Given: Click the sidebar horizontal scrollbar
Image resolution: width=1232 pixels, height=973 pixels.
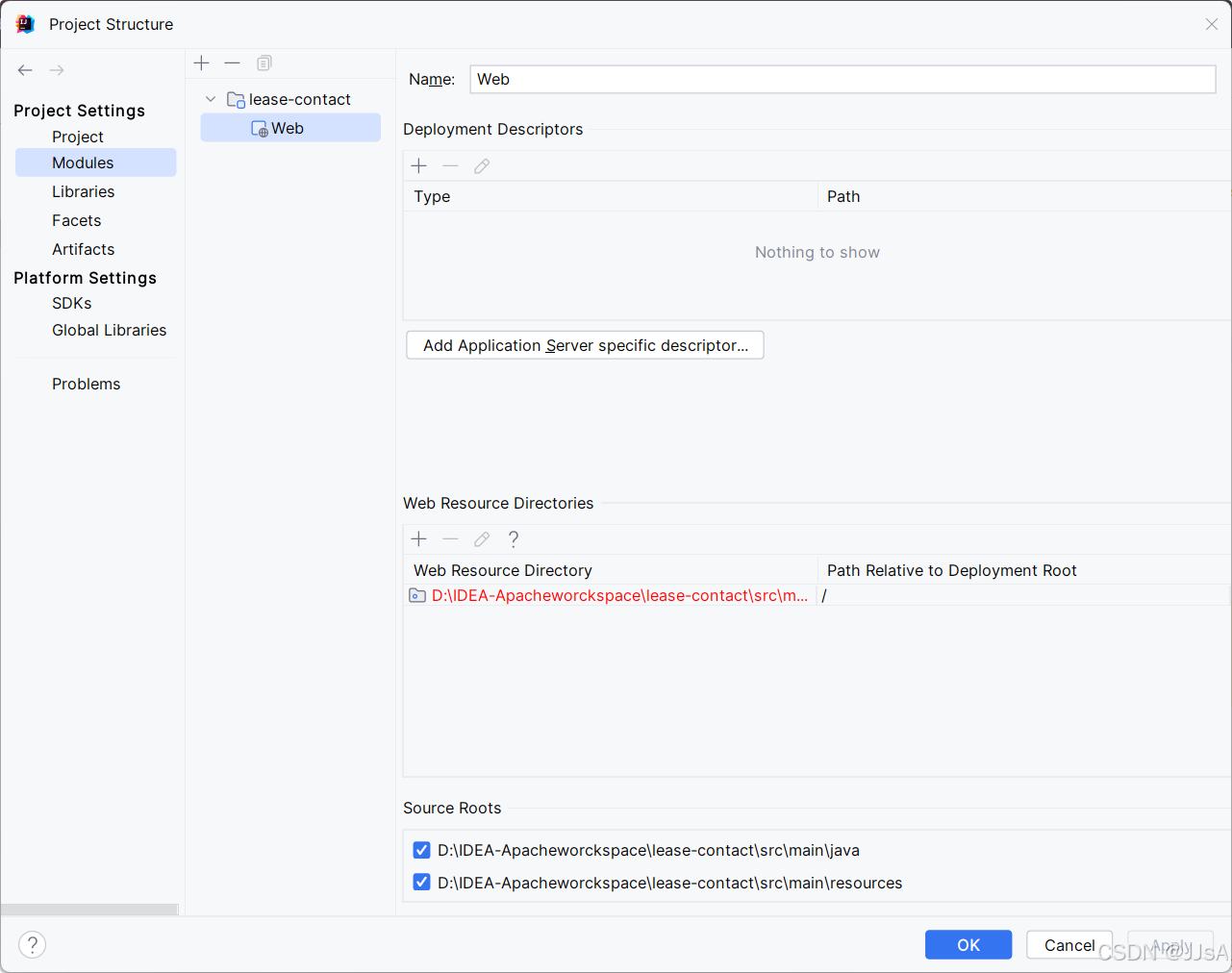Looking at the screenshot, I should coord(89,910).
